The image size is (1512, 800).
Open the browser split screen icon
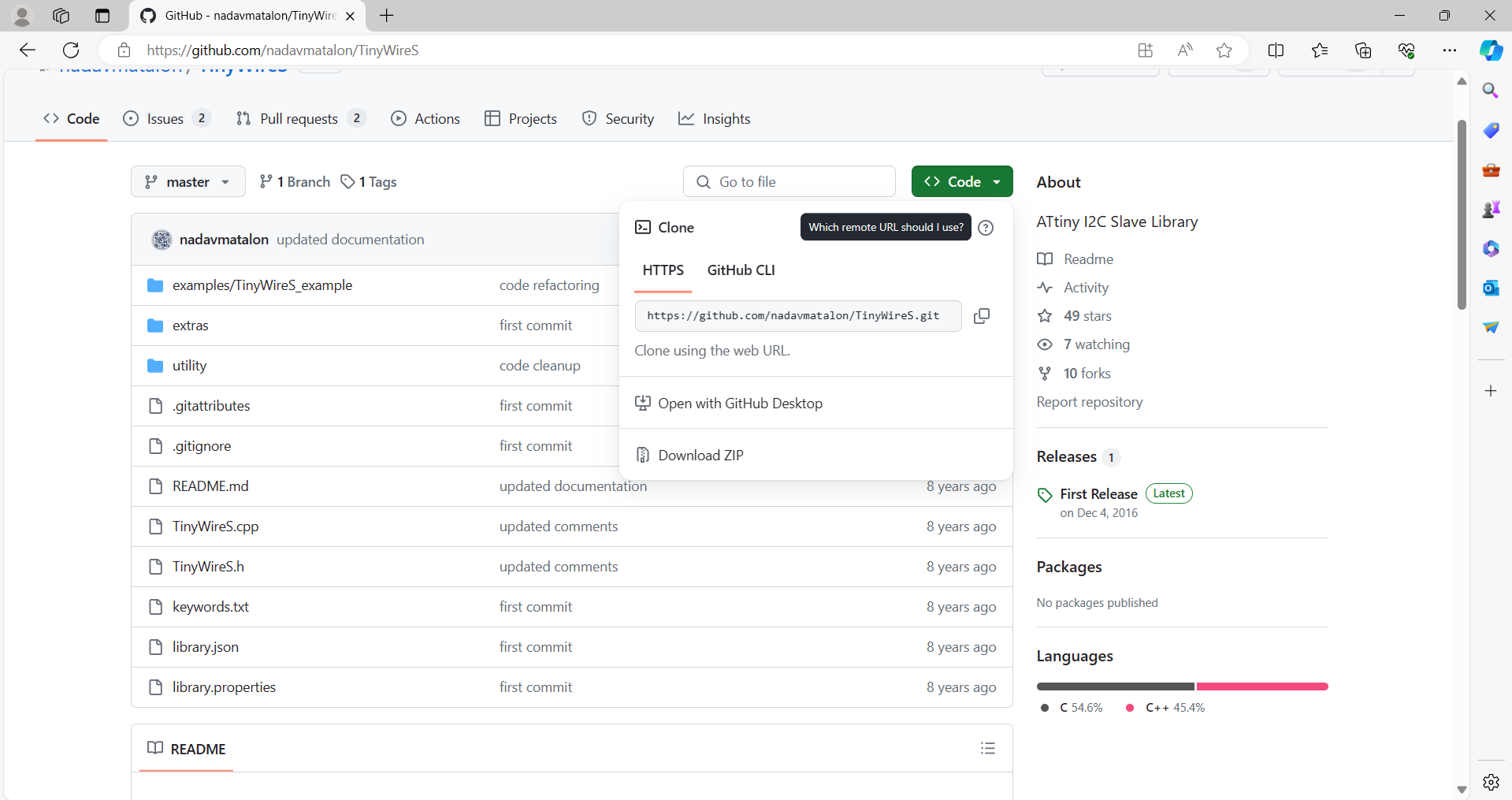coord(1276,50)
